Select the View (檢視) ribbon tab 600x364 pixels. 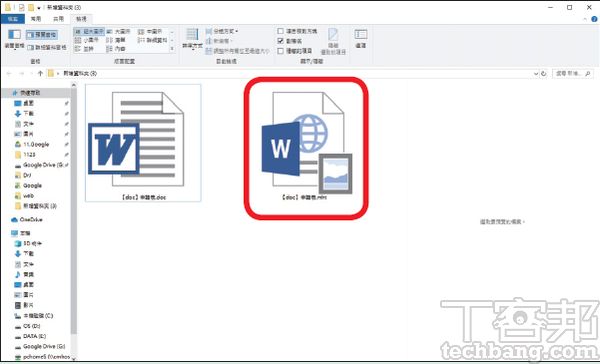(x=81, y=19)
